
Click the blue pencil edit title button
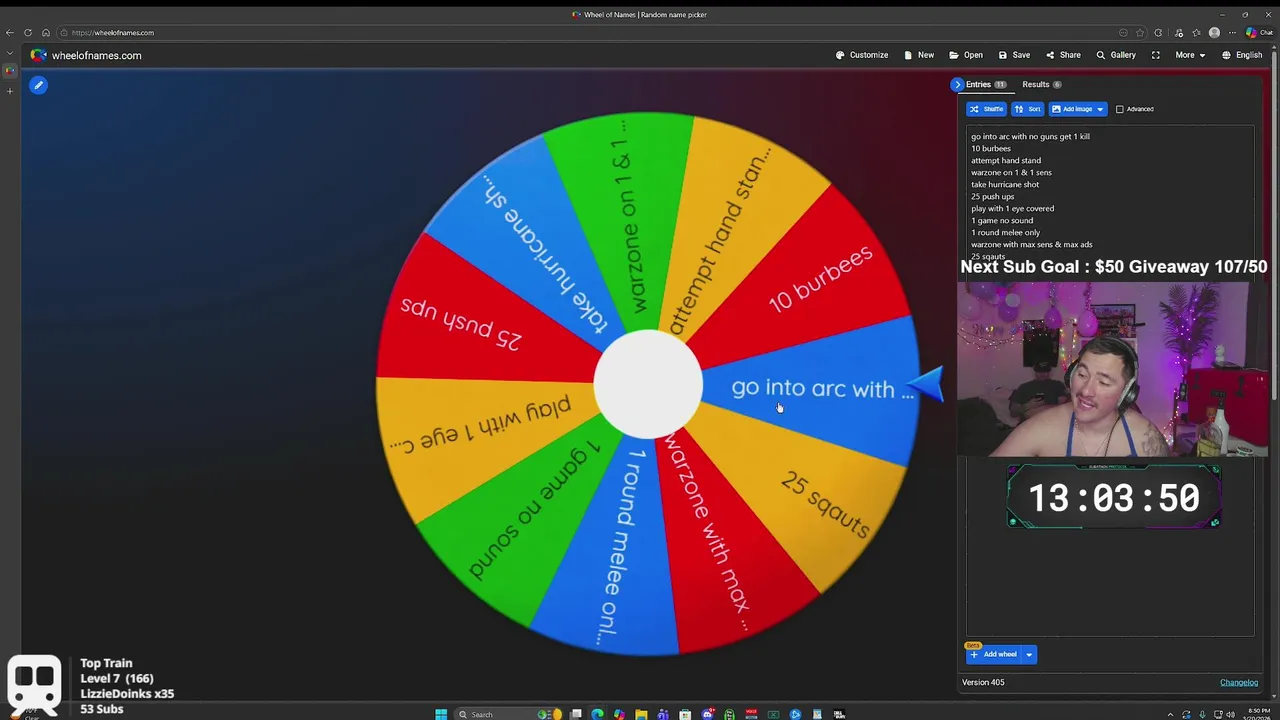pyautogui.click(x=38, y=85)
